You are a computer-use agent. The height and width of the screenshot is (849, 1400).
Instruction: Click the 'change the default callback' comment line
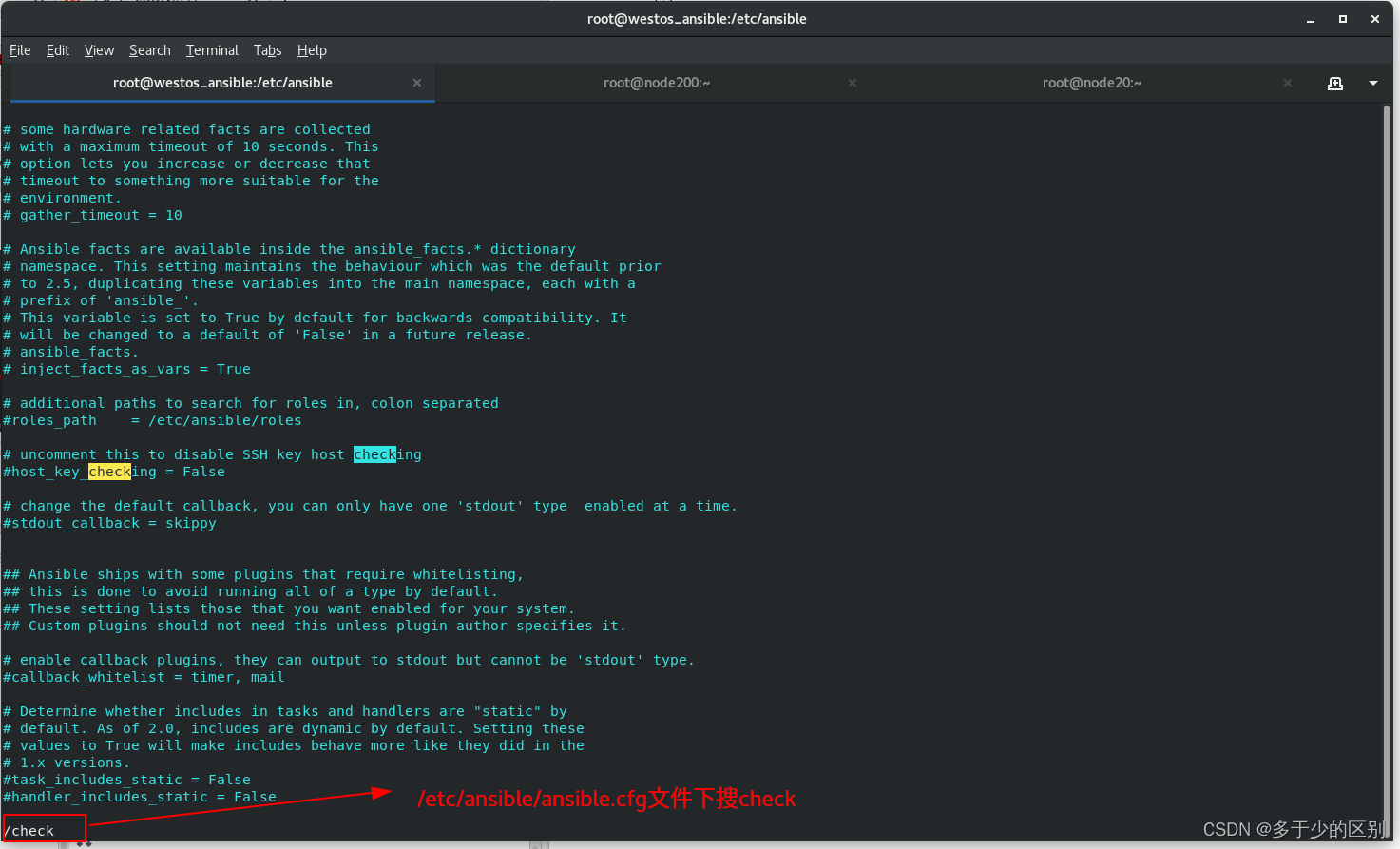point(370,506)
